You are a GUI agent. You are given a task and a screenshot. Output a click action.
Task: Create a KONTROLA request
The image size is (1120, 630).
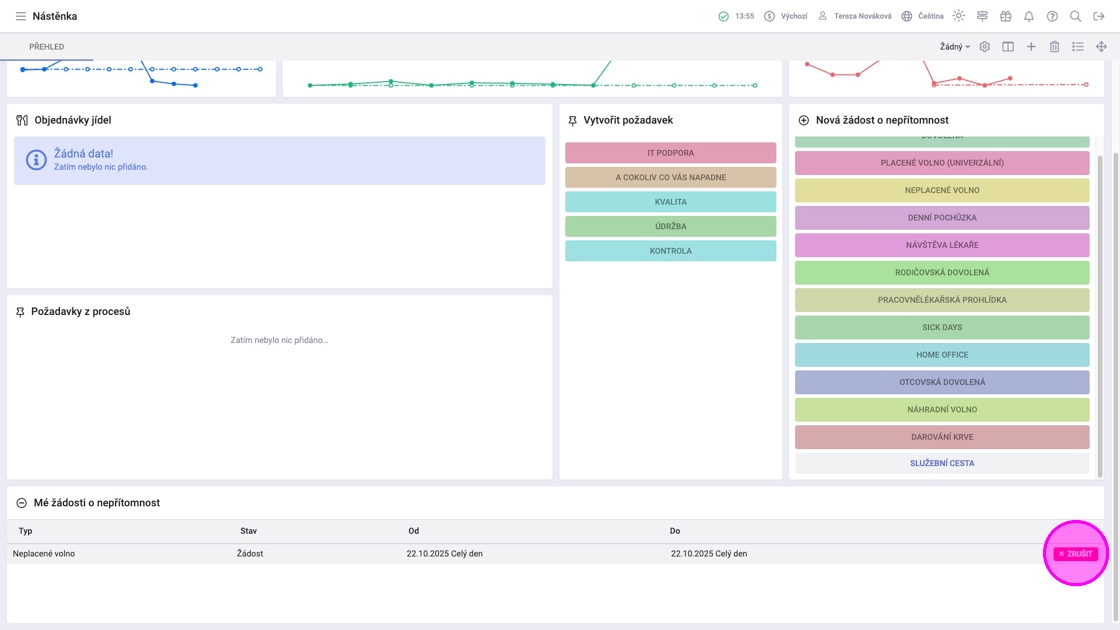pos(670,251)
